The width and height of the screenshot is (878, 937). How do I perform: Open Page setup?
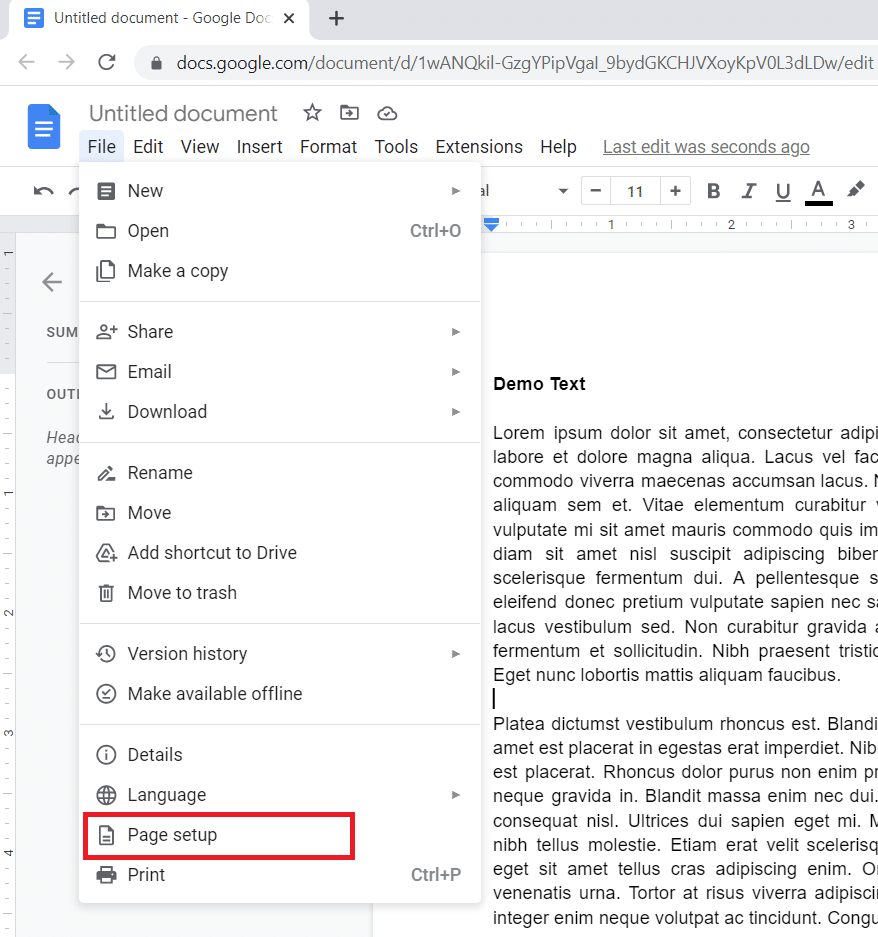pyautogui.click(x=280, y=835)
